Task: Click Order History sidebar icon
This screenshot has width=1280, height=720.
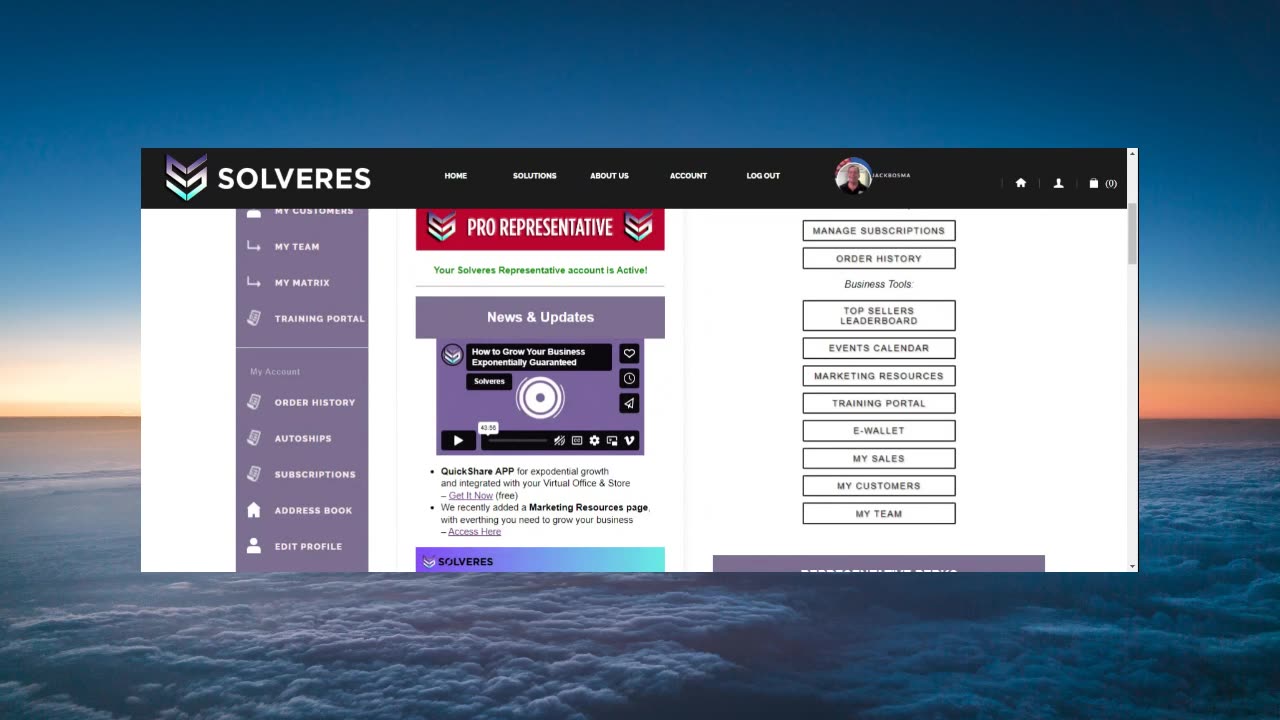Action: point(254,402)
